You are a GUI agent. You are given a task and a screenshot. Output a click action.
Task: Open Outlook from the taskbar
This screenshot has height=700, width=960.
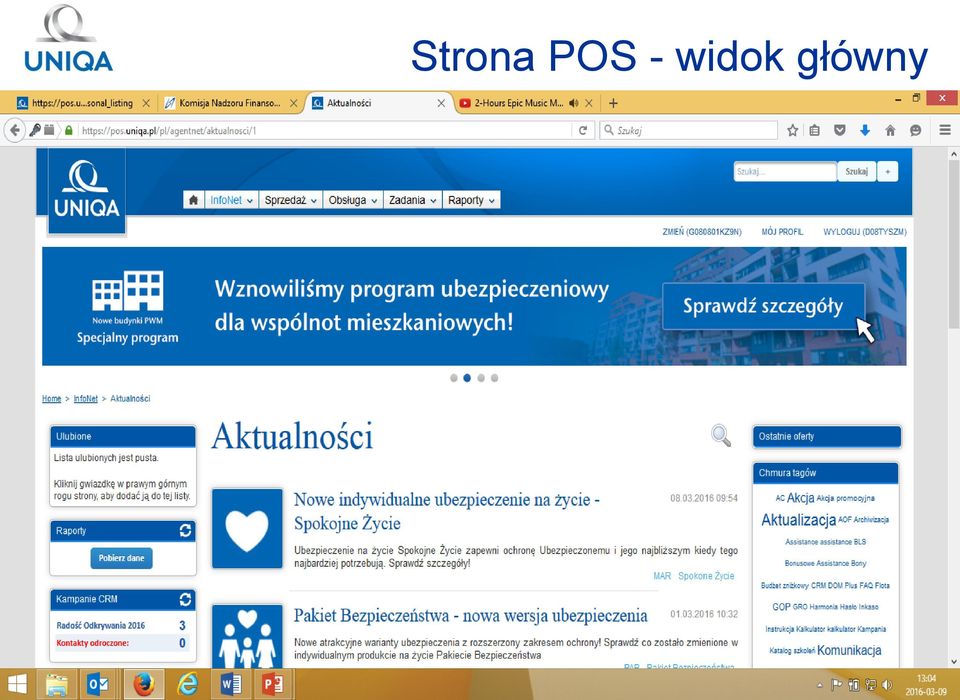(x=98, y=684)
